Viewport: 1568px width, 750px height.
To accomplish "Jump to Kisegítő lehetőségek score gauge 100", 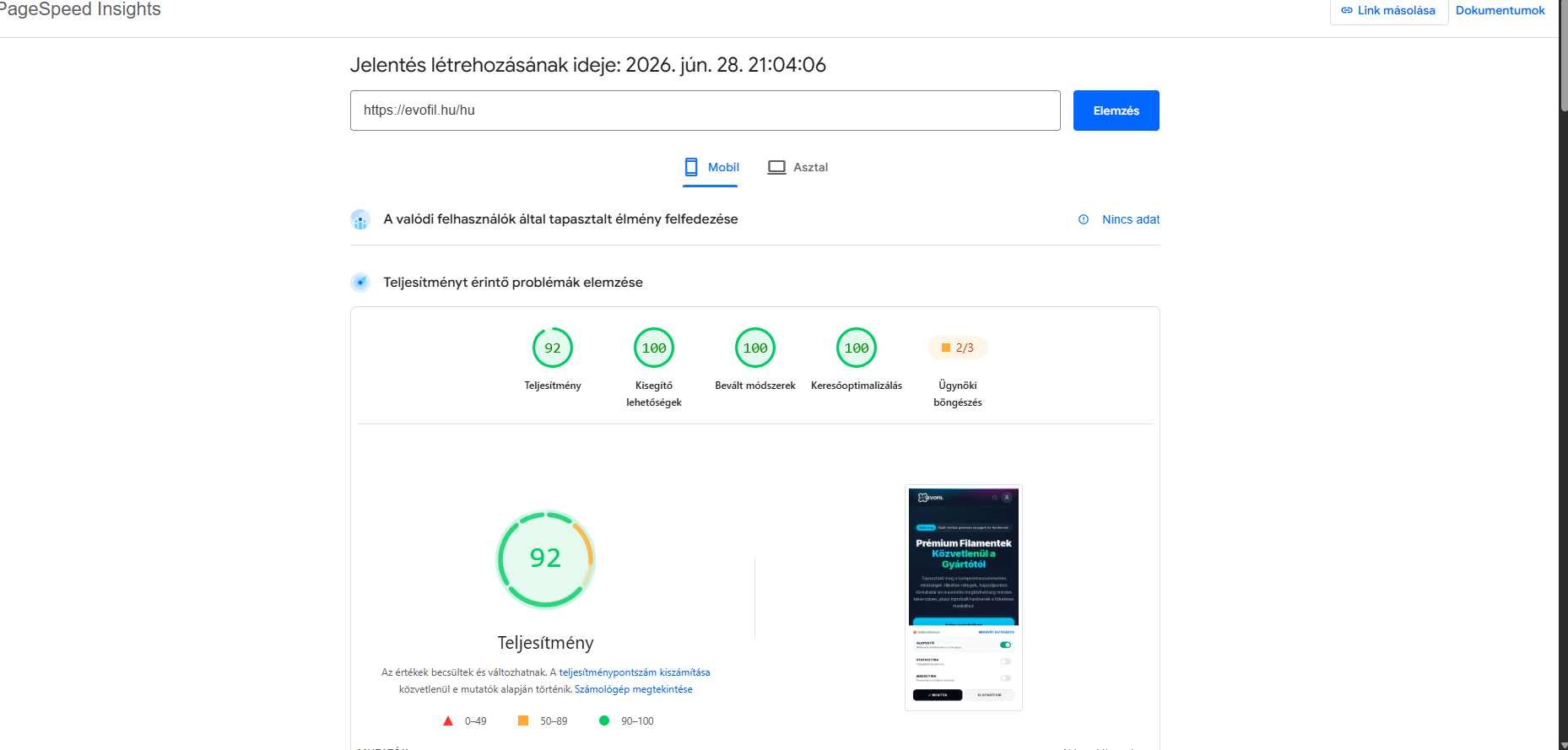I will coord(654,348).
